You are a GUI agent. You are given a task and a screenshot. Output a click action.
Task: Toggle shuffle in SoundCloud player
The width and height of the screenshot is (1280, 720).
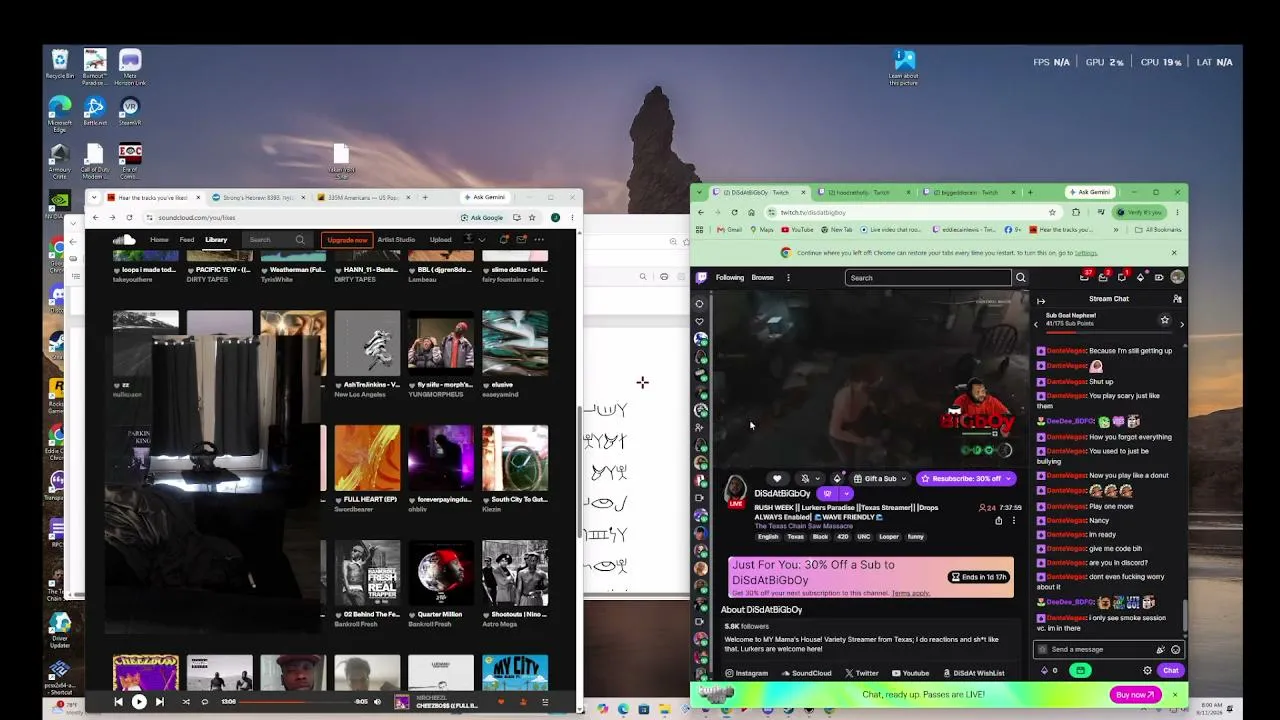click(185, 702)
